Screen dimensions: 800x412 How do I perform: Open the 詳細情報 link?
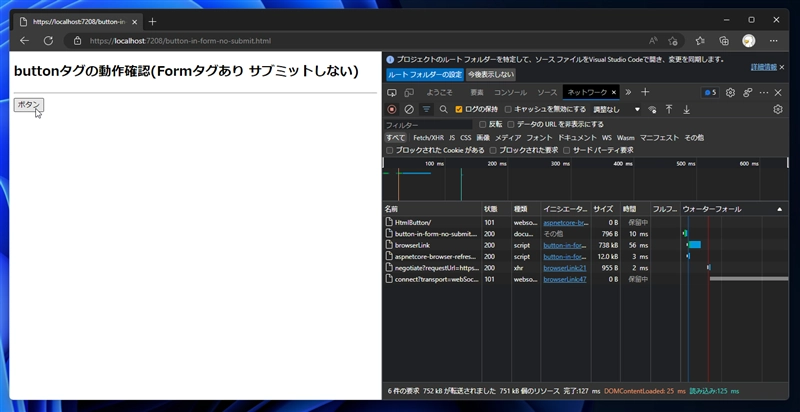click(764, 67)
